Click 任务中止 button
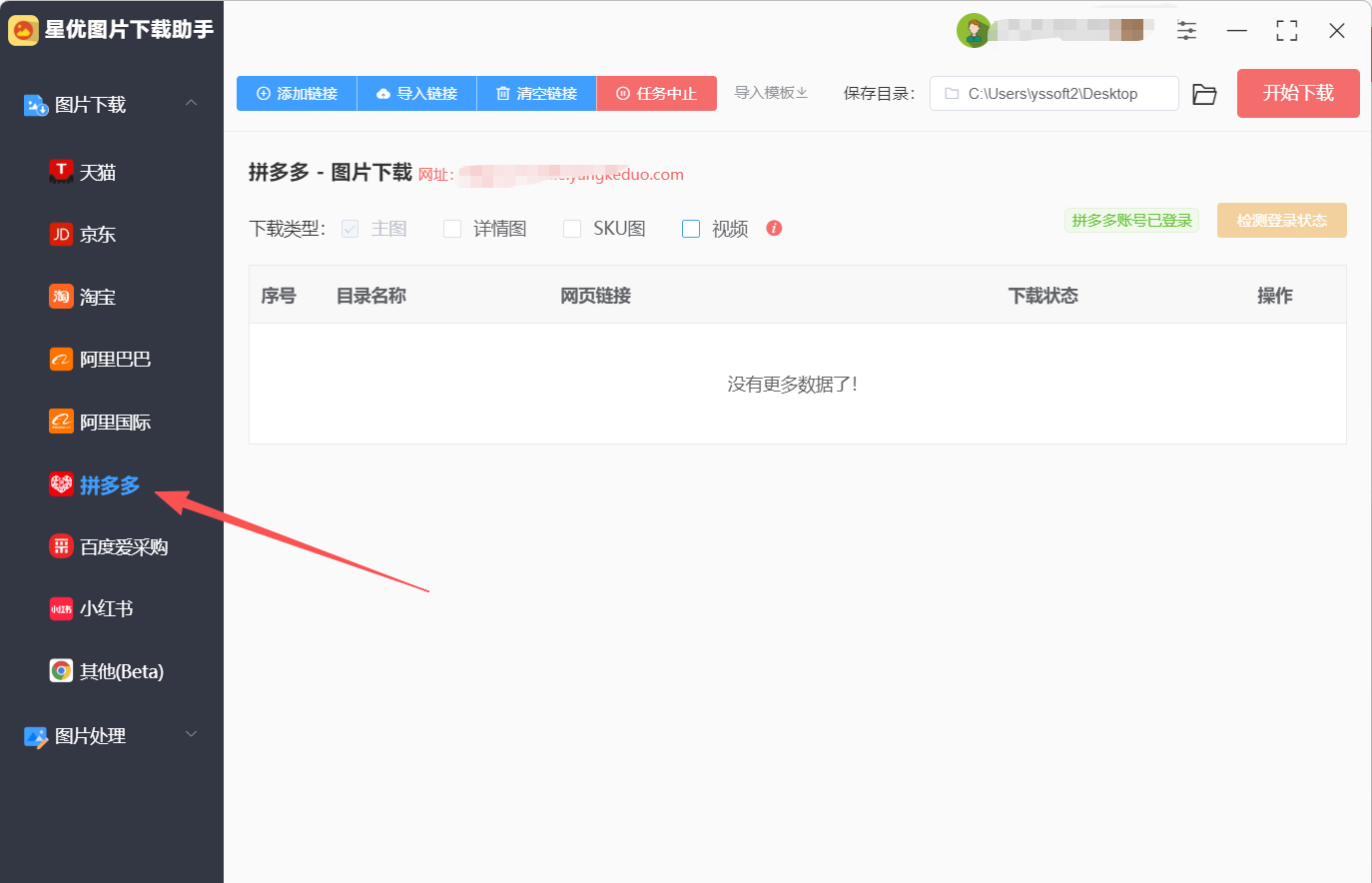 point(657,94)
